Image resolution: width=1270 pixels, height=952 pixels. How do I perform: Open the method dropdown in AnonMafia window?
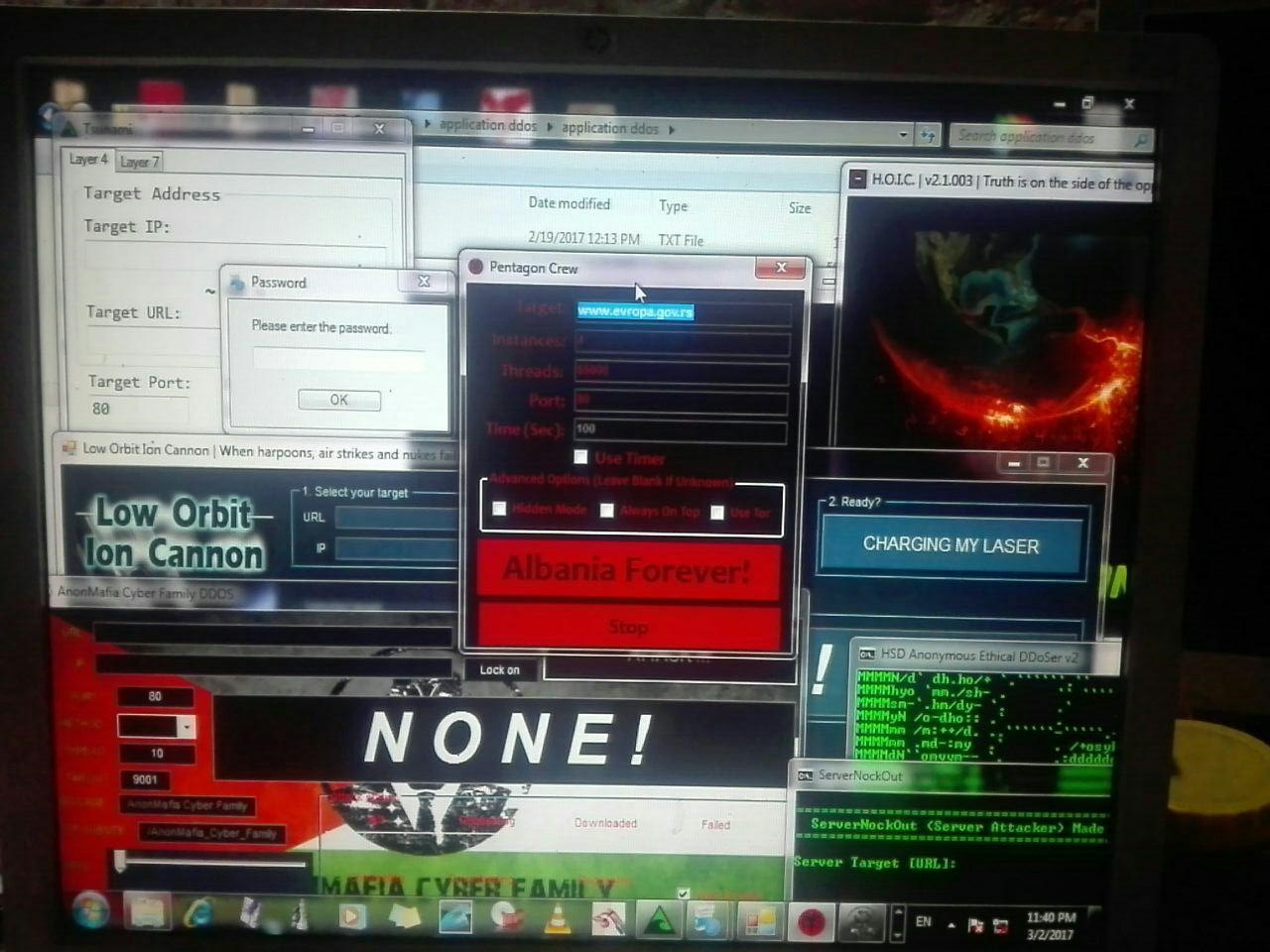point(186,727)
